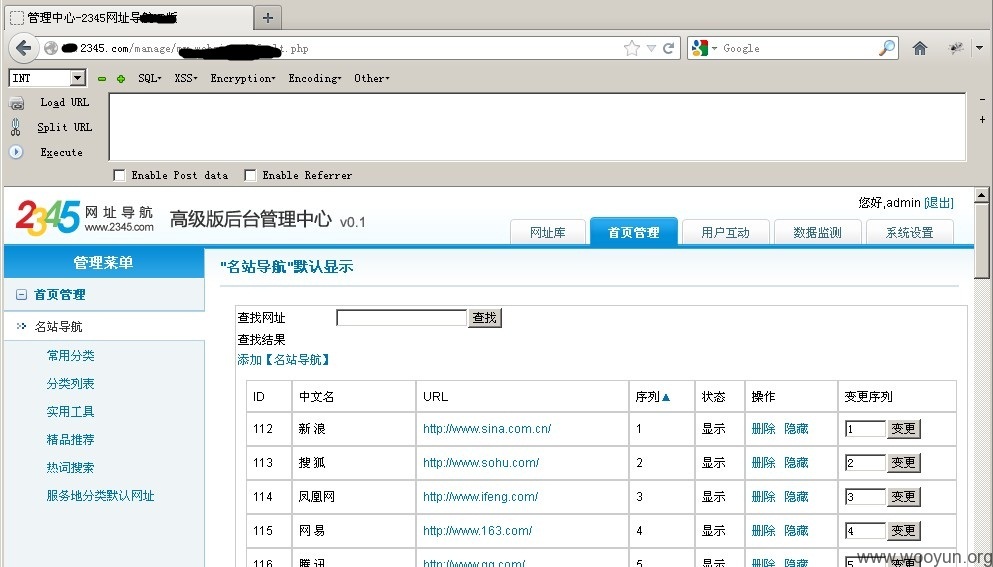This screenshot has width=993, height=567.
Task: Reload the page using the refresh icon
Action: click(x=668, y=48)
